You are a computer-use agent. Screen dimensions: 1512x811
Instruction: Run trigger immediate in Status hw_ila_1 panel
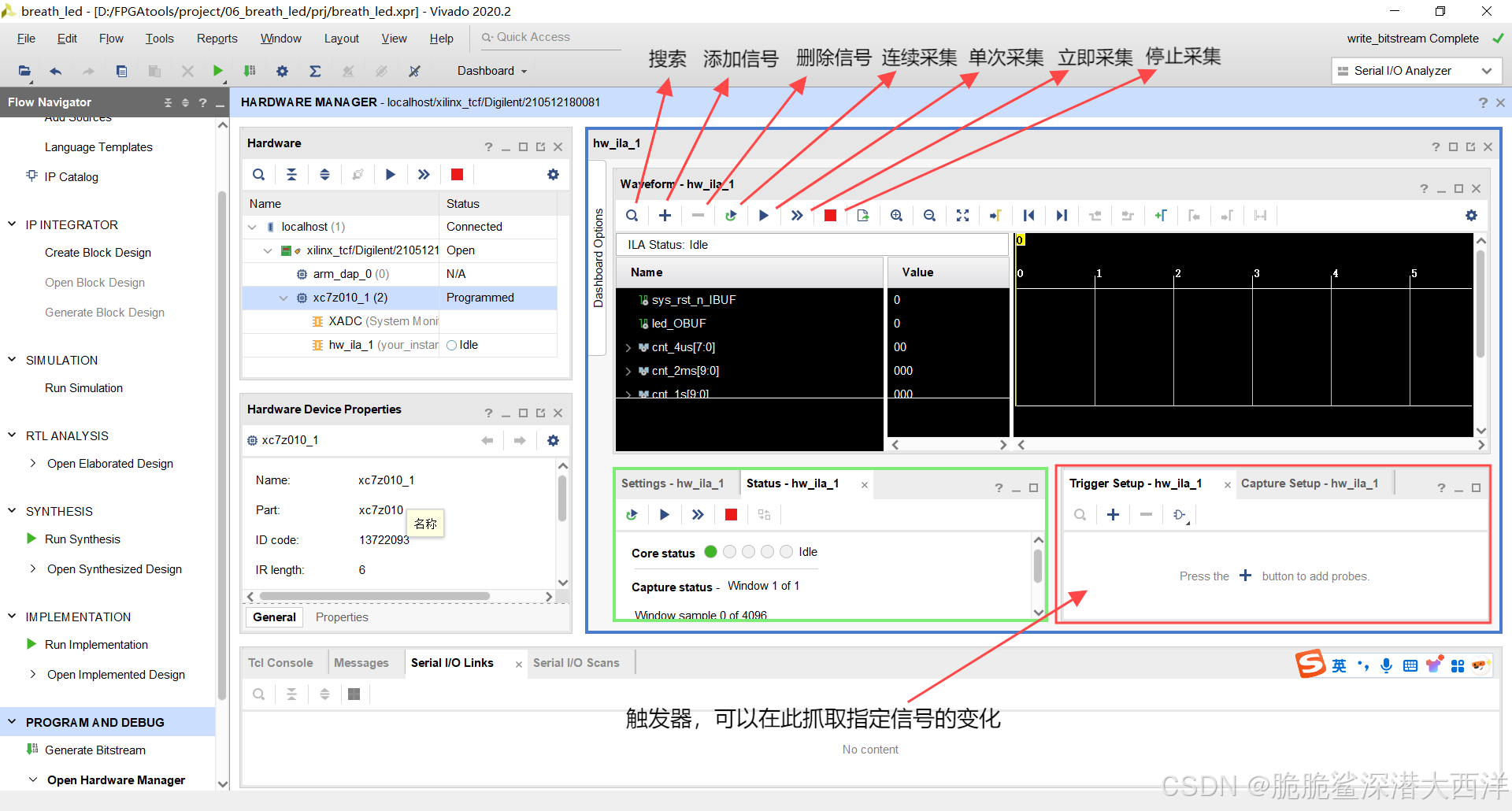tap(698, 515)
